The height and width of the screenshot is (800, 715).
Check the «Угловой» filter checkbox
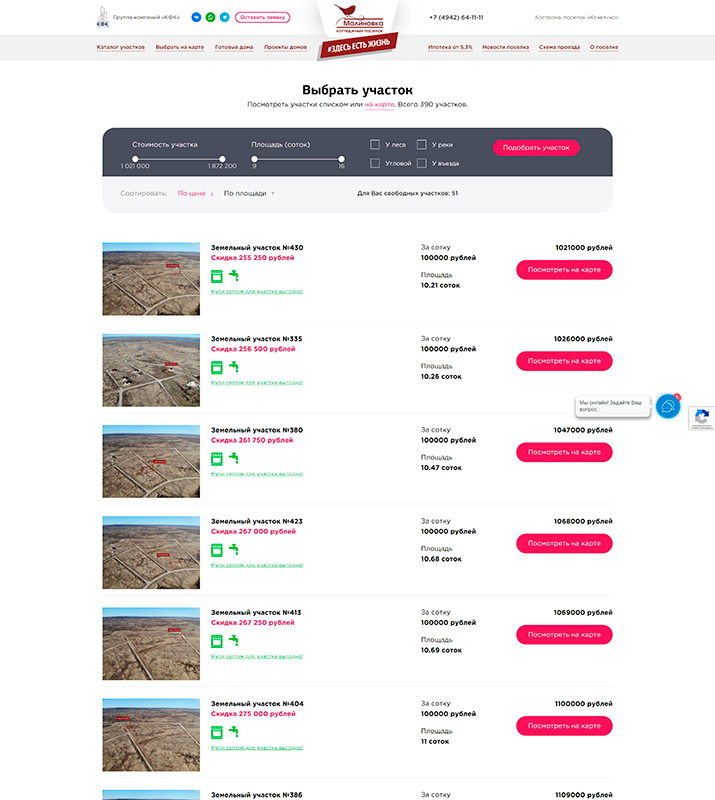click(x=375, y=163)
